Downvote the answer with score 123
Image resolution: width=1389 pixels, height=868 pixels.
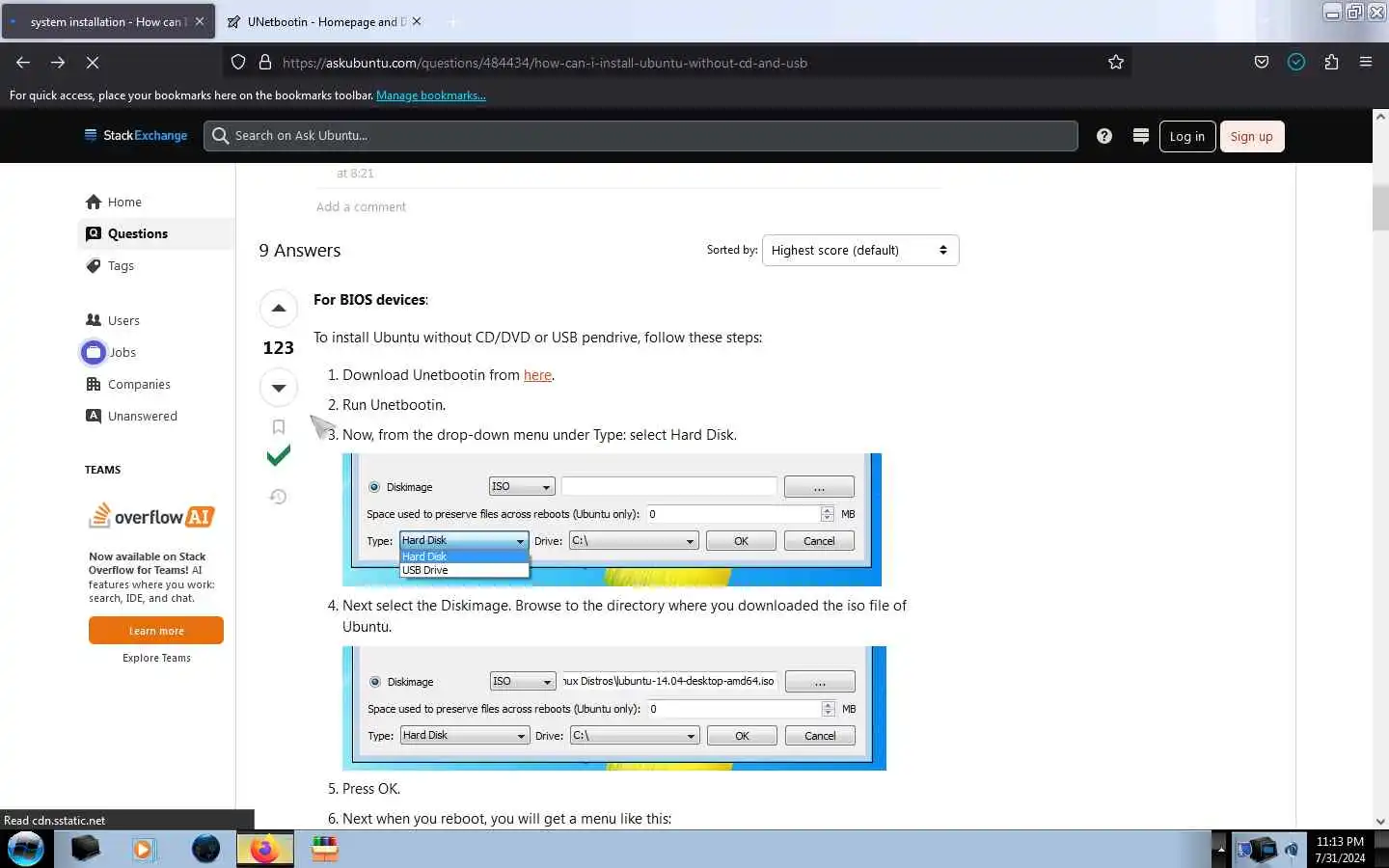[279, 387]
